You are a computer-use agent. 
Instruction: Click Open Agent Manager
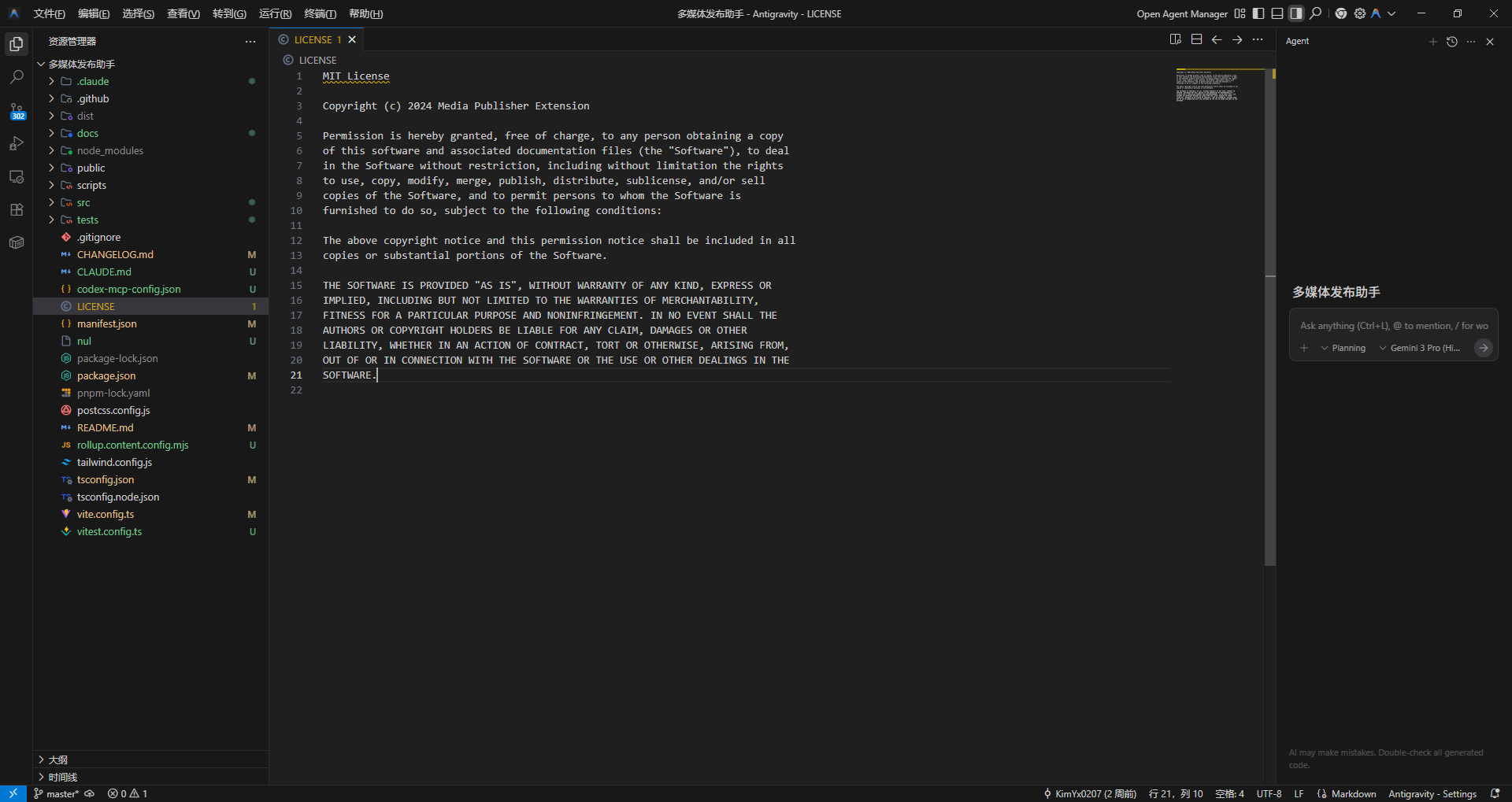[1182, 13]
